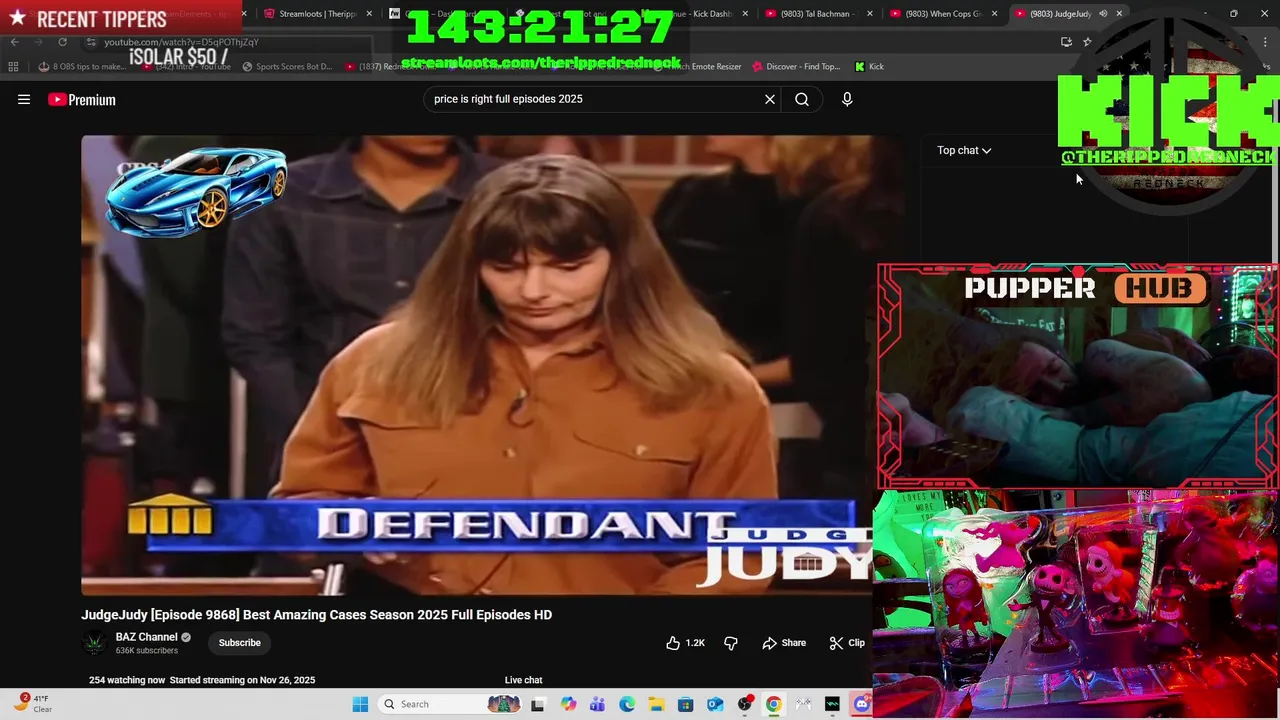
Task: Go to YouTube Premium home logo
Action: coord(82,99)
